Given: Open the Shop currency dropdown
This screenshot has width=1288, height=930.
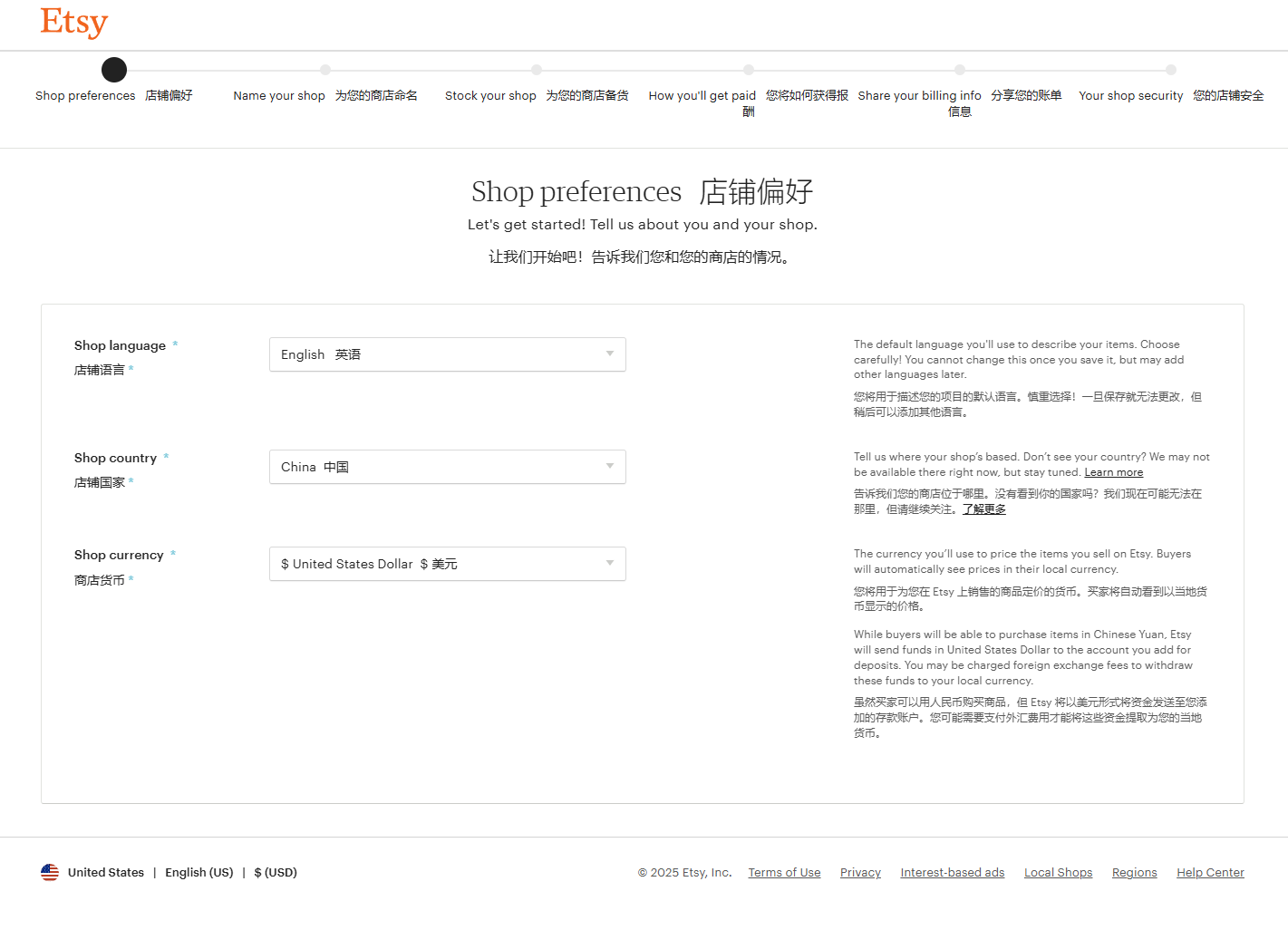Looking at the screenshot, I should click(x=447, y=564).
